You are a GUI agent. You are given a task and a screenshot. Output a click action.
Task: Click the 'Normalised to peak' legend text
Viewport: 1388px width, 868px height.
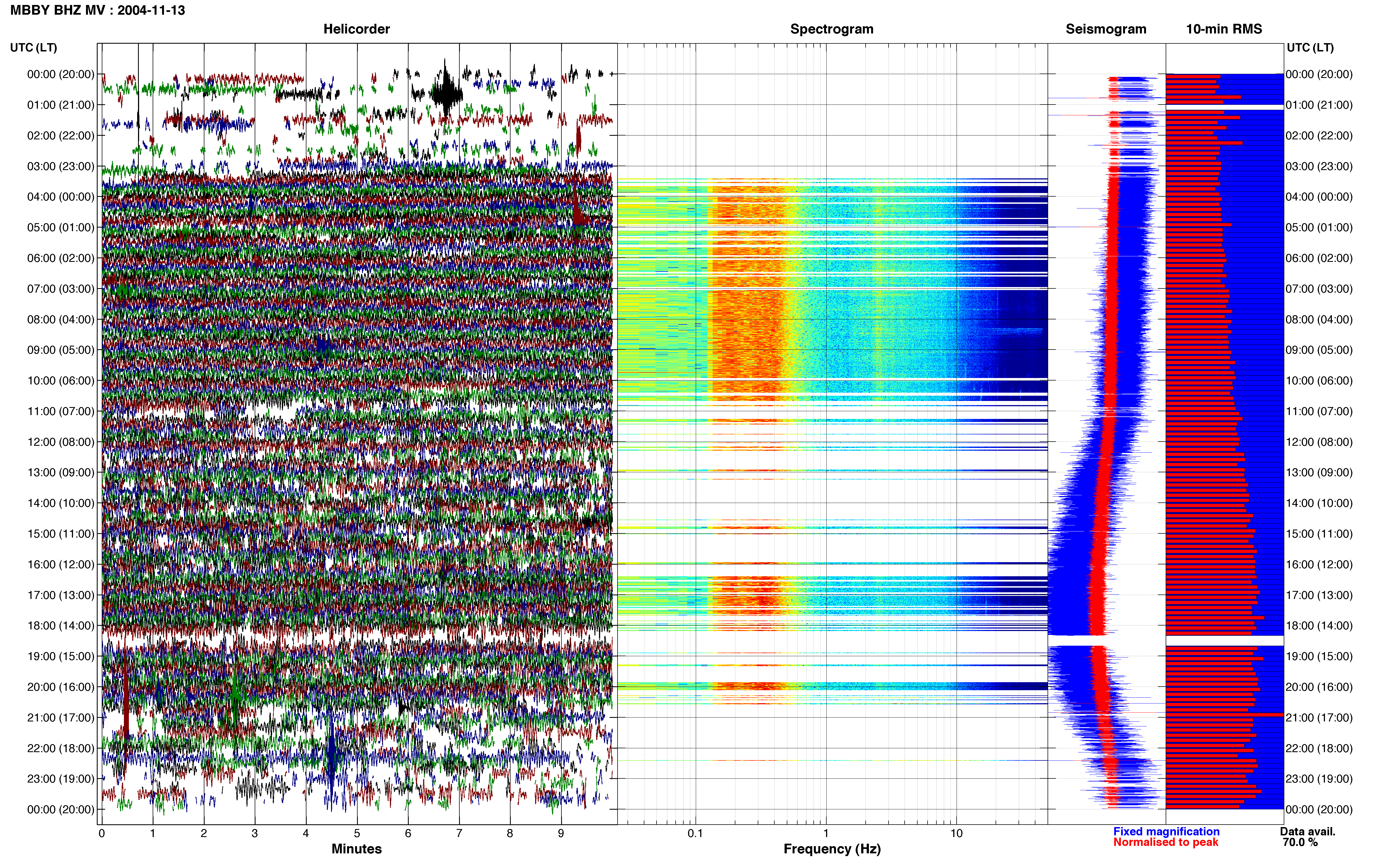1165,843
